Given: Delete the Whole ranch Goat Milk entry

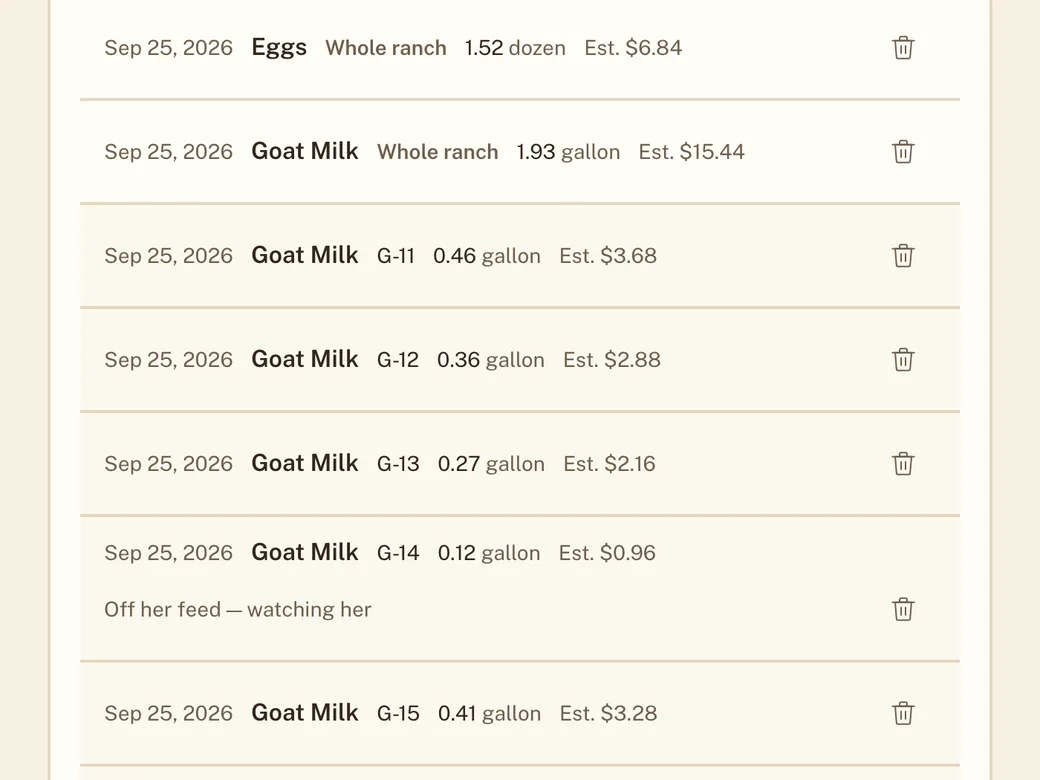Looking at the screenshot, I should (903, 152).
